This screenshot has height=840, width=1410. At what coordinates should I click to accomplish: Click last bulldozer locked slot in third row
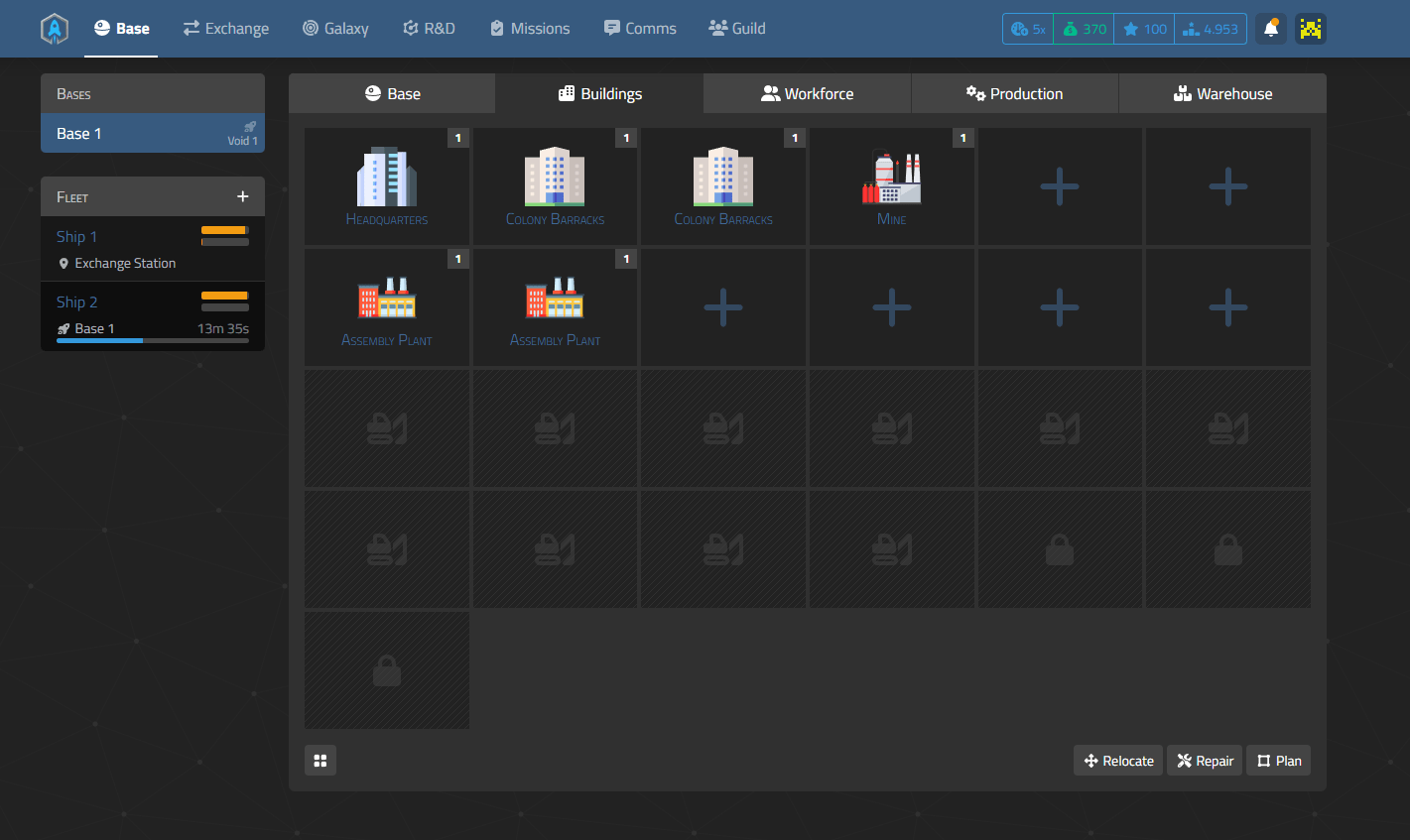[1228, 428]
